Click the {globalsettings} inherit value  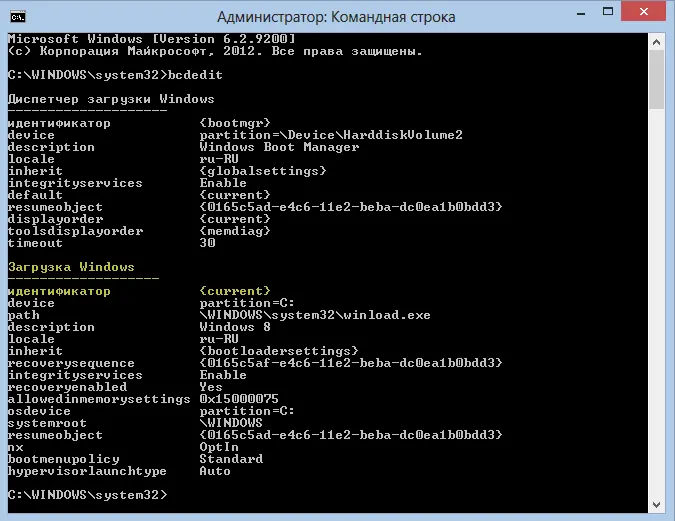pos(263,171)
